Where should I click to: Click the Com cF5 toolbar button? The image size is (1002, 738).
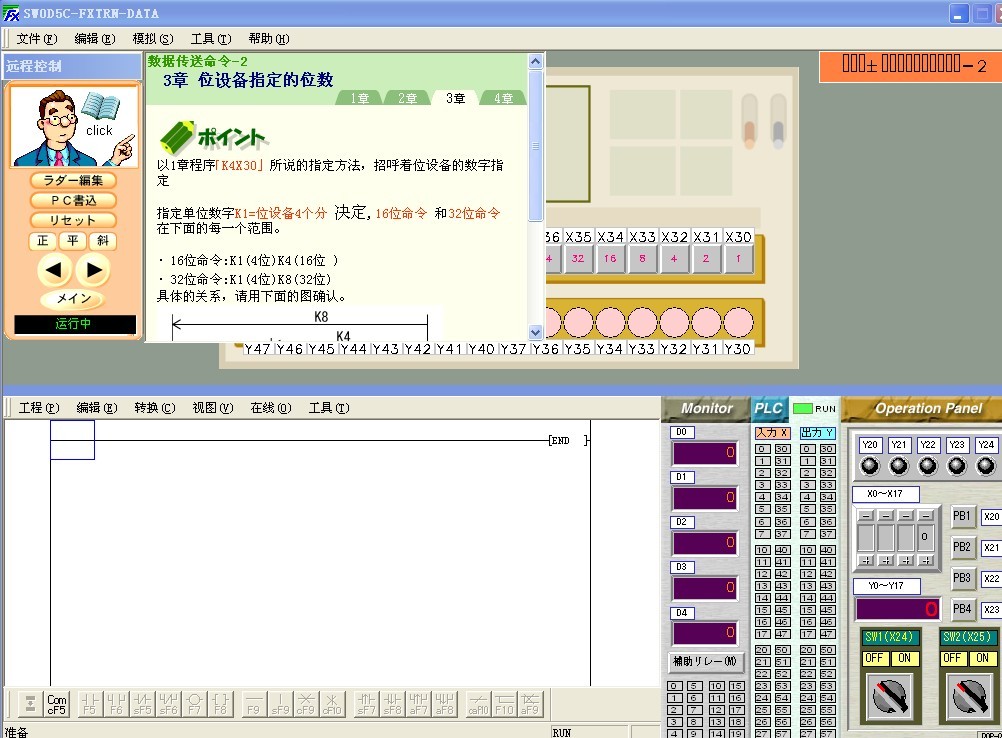[57, 704]
